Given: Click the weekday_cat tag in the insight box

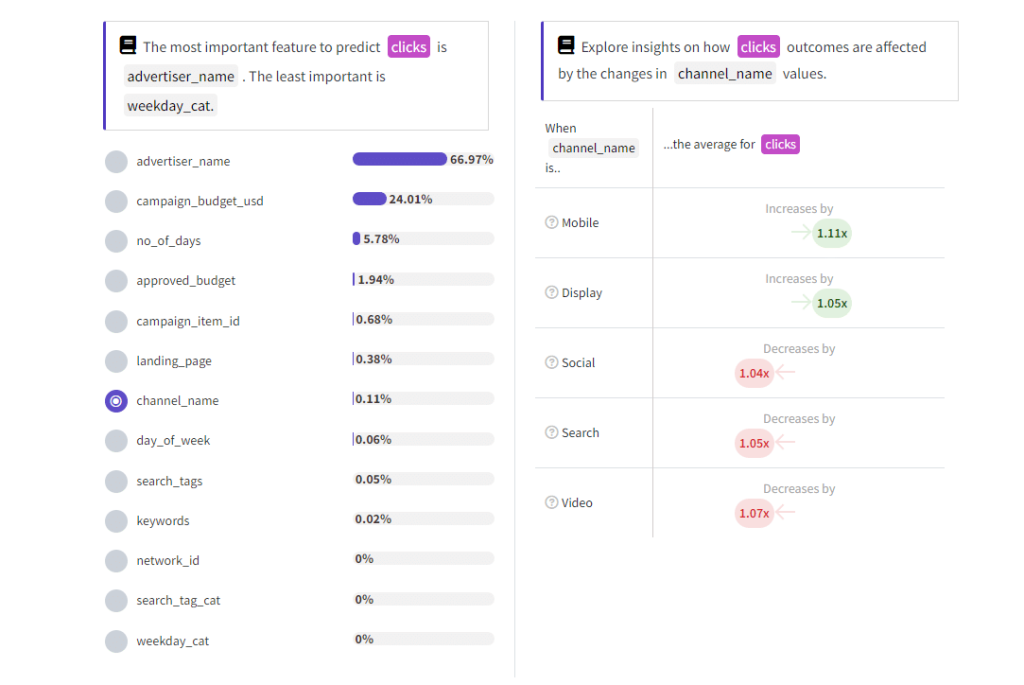Looking at the screenshot, I should (x=170, y=105).
